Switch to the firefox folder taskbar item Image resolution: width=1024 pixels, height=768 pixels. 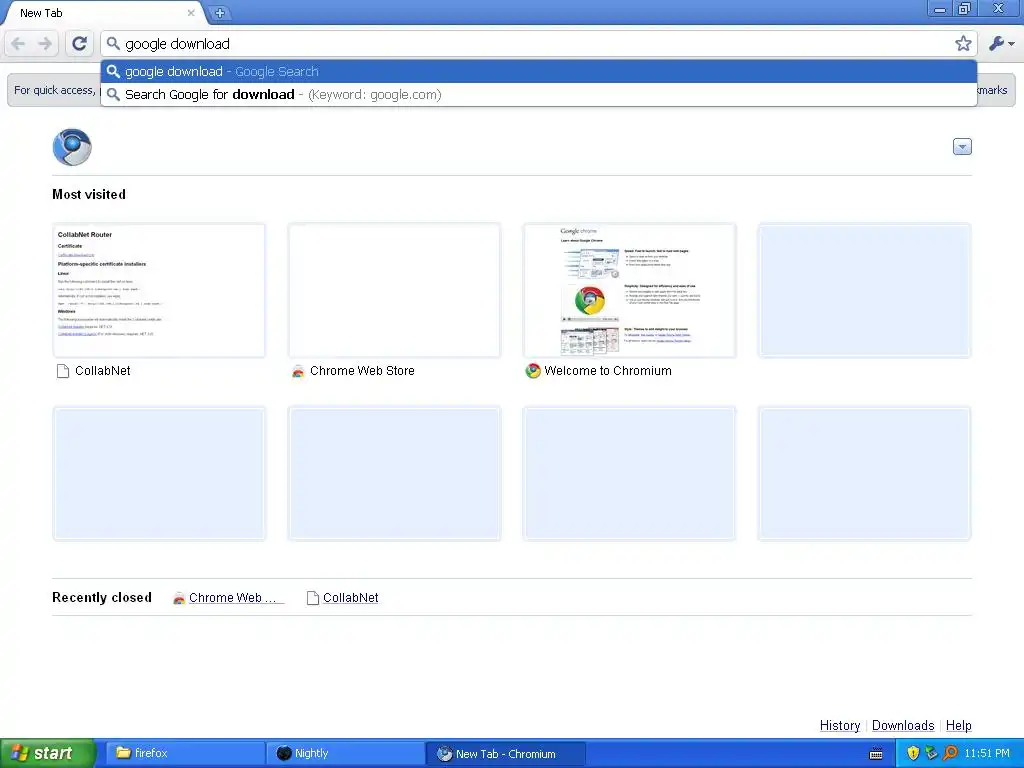pyautogui.click(x=184, y=753)
